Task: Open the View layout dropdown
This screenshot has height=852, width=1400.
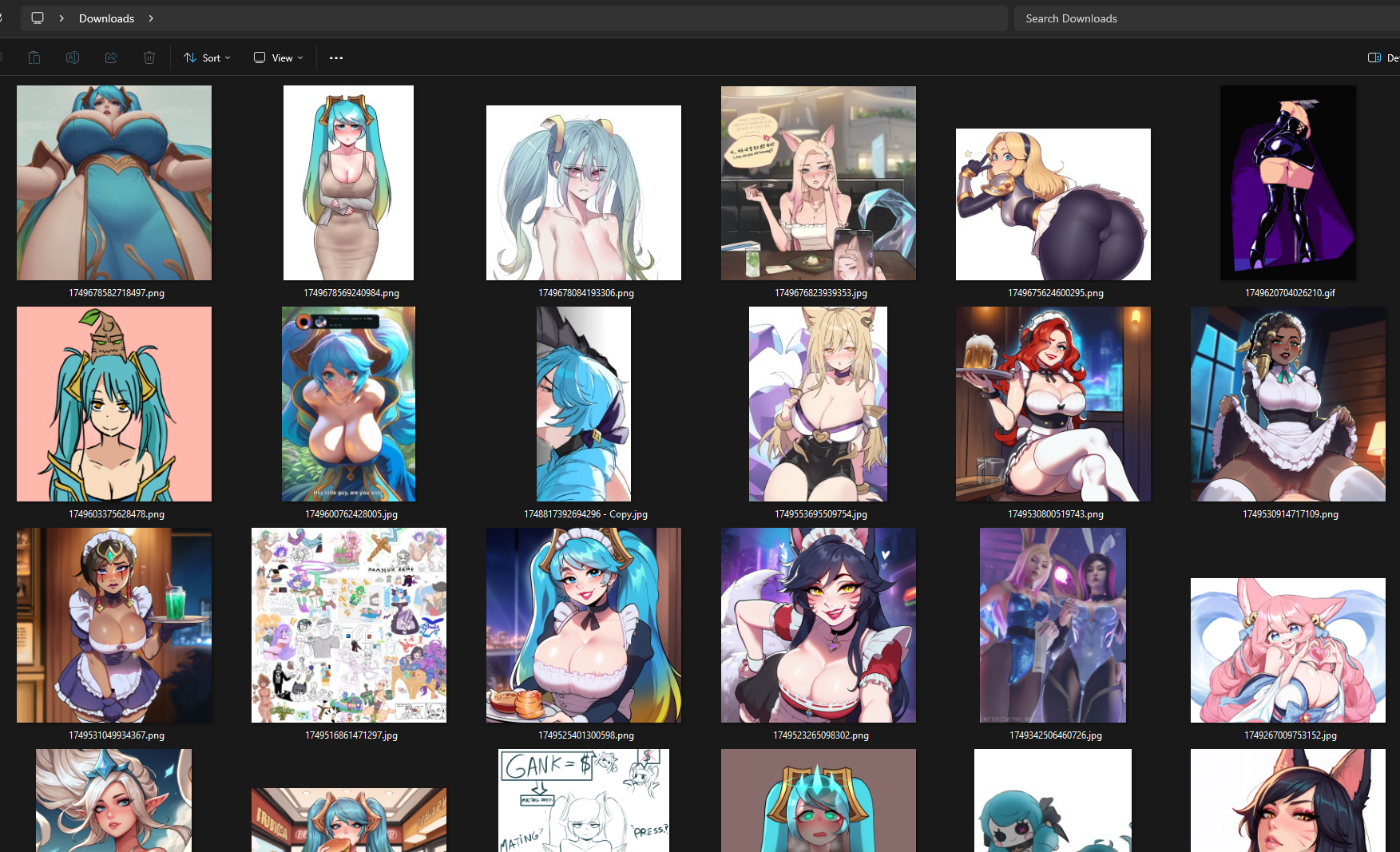Action: point(279,57)
